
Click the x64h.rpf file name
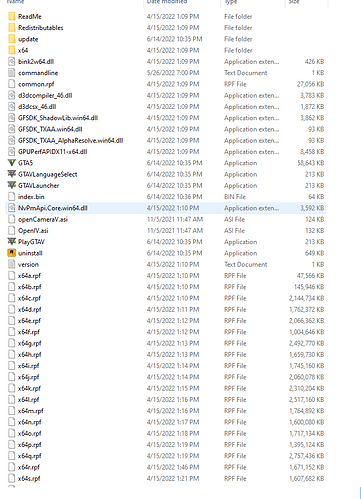30,355
